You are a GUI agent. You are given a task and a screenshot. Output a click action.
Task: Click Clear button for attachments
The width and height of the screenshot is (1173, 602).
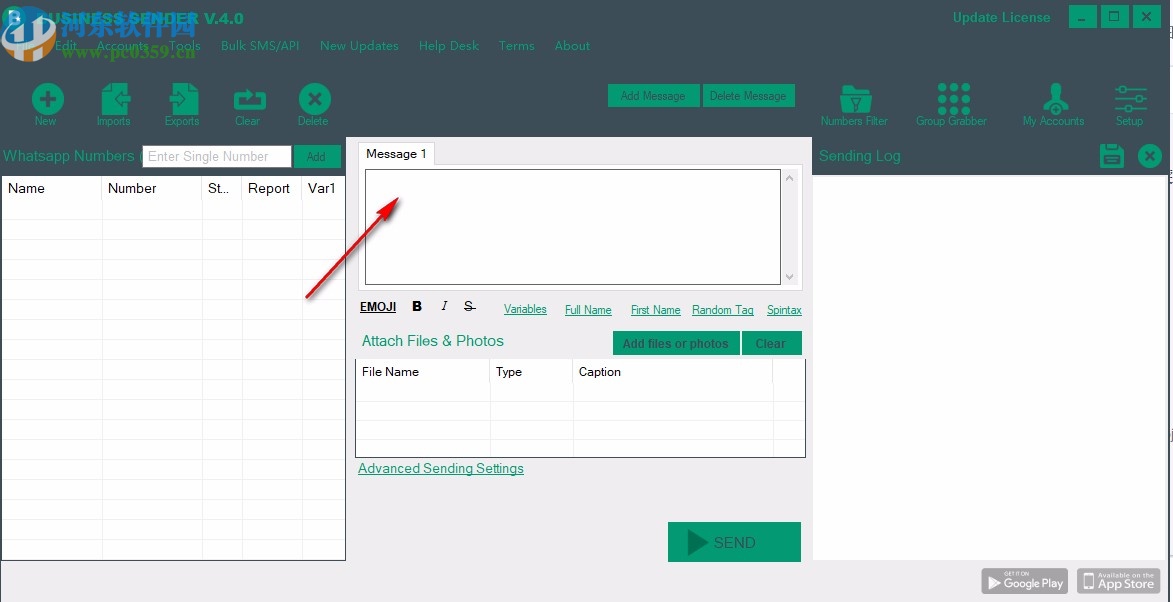pyautogui.click(x=771, y=343)
